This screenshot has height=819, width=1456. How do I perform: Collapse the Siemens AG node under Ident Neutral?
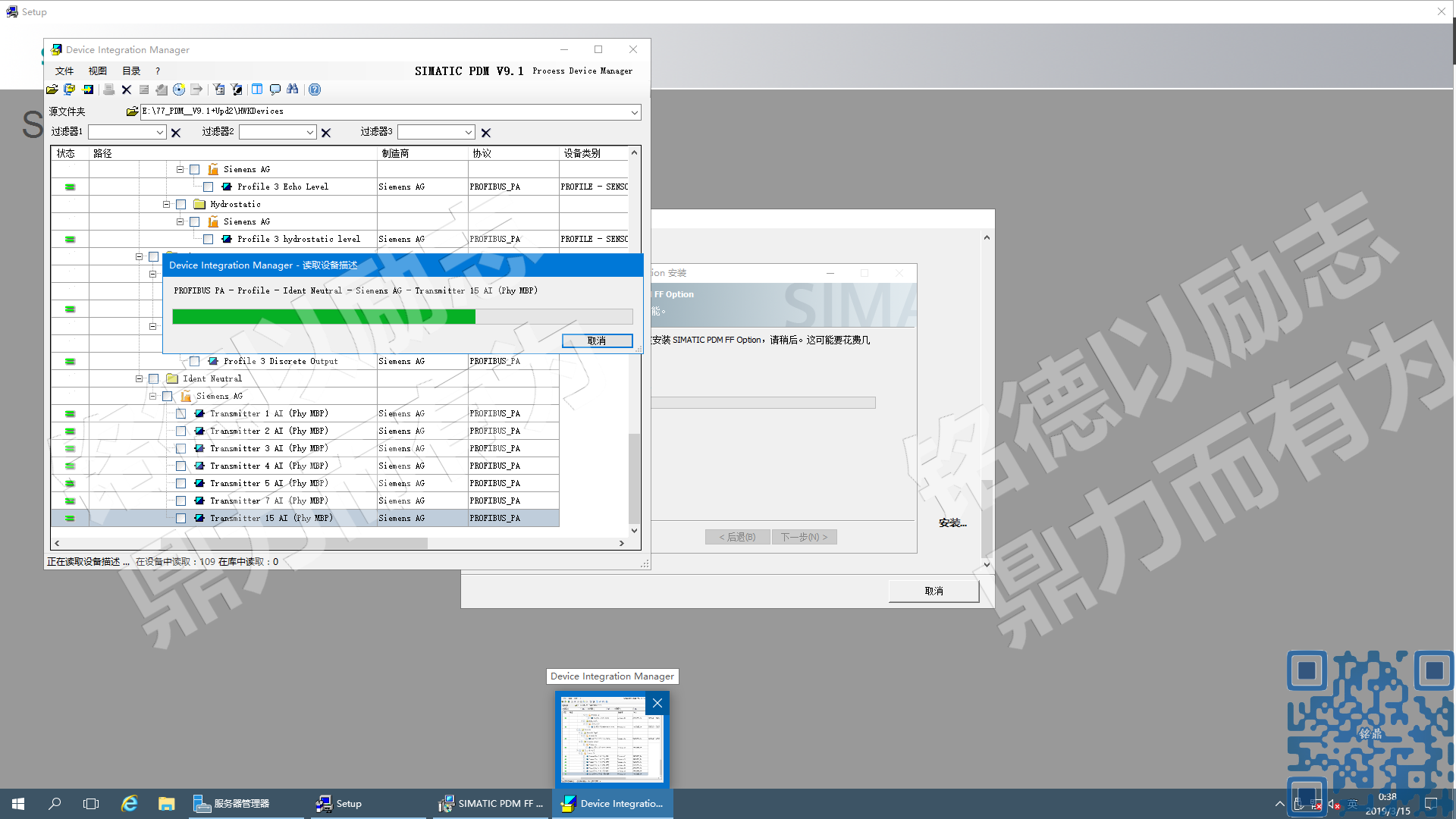click(153, 397)
